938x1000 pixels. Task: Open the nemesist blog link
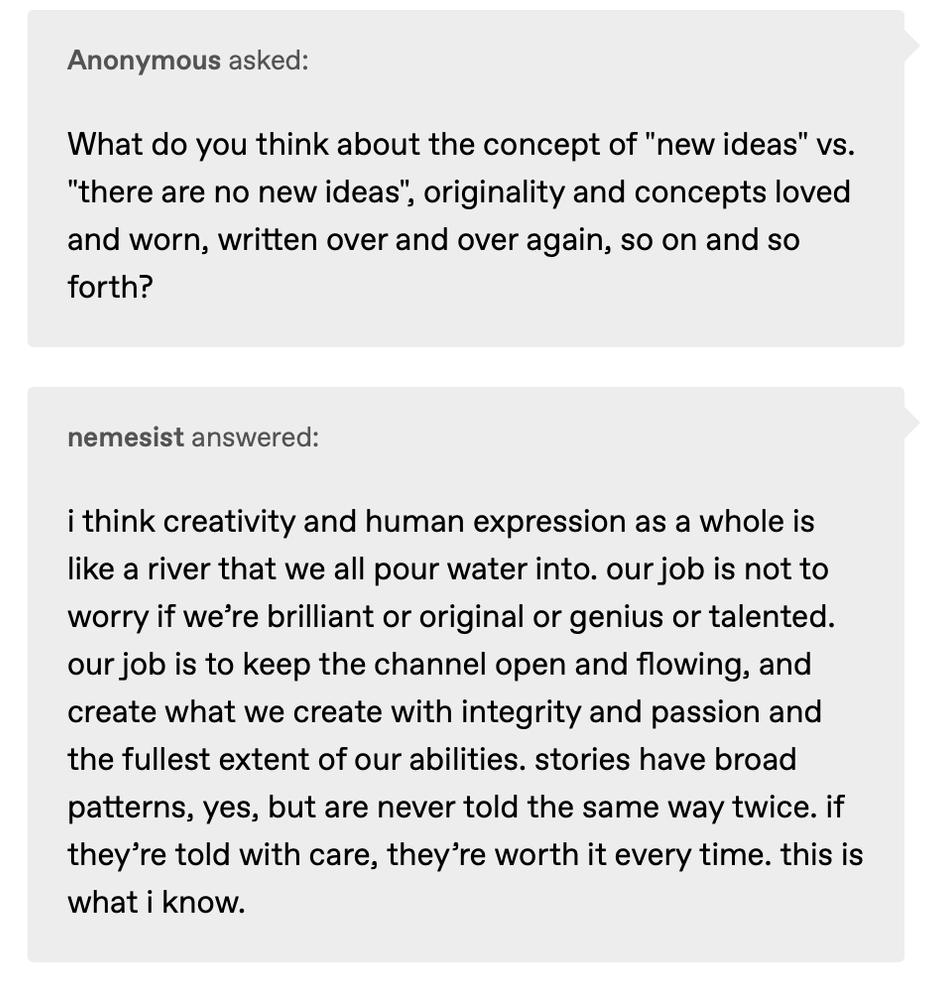[125, 438]
